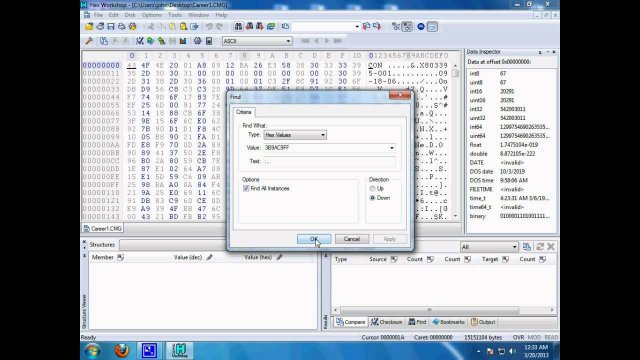The width and height of the screenshot is (640, 360).
Task: Open the Windows Start menu orb
Action: [93, 351]
